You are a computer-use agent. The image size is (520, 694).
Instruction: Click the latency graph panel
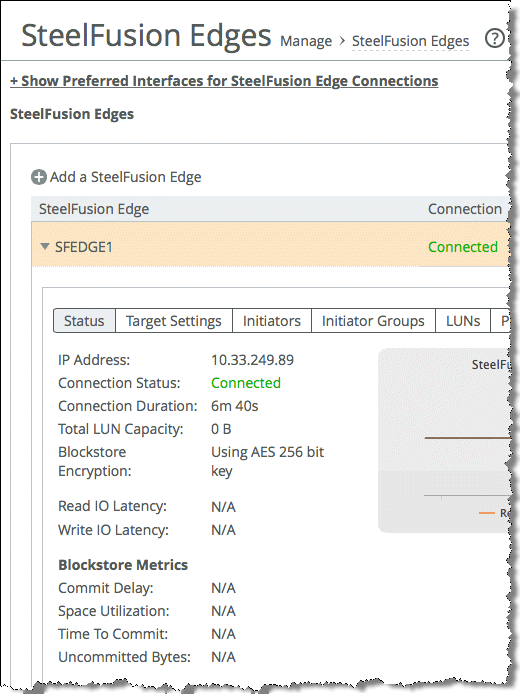(444, 440)
